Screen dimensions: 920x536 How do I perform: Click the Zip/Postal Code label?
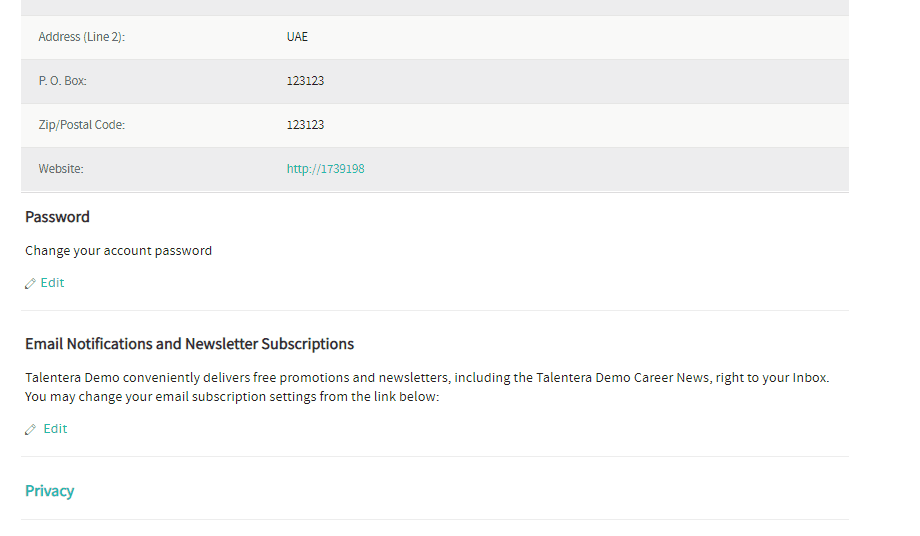point(82,125)
